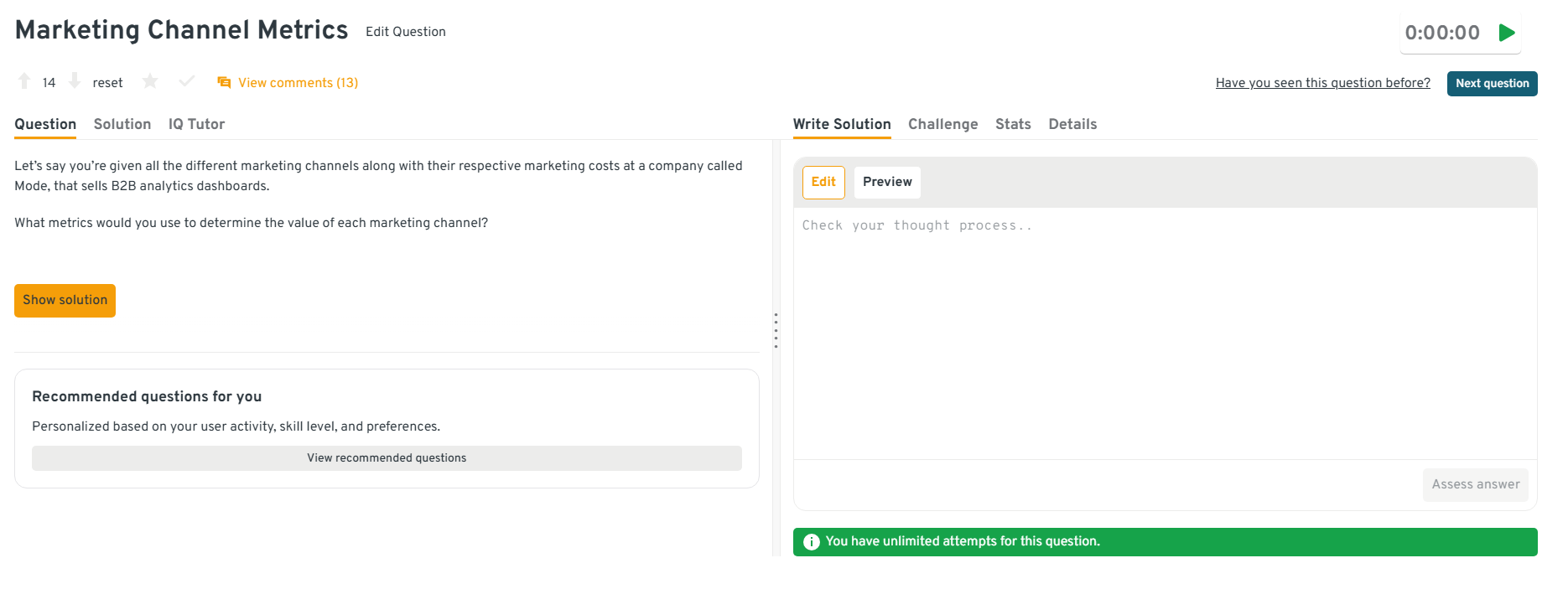Start the timer with green play icon
This screenshot has width=1568, height=589.
pos(1506,33)
